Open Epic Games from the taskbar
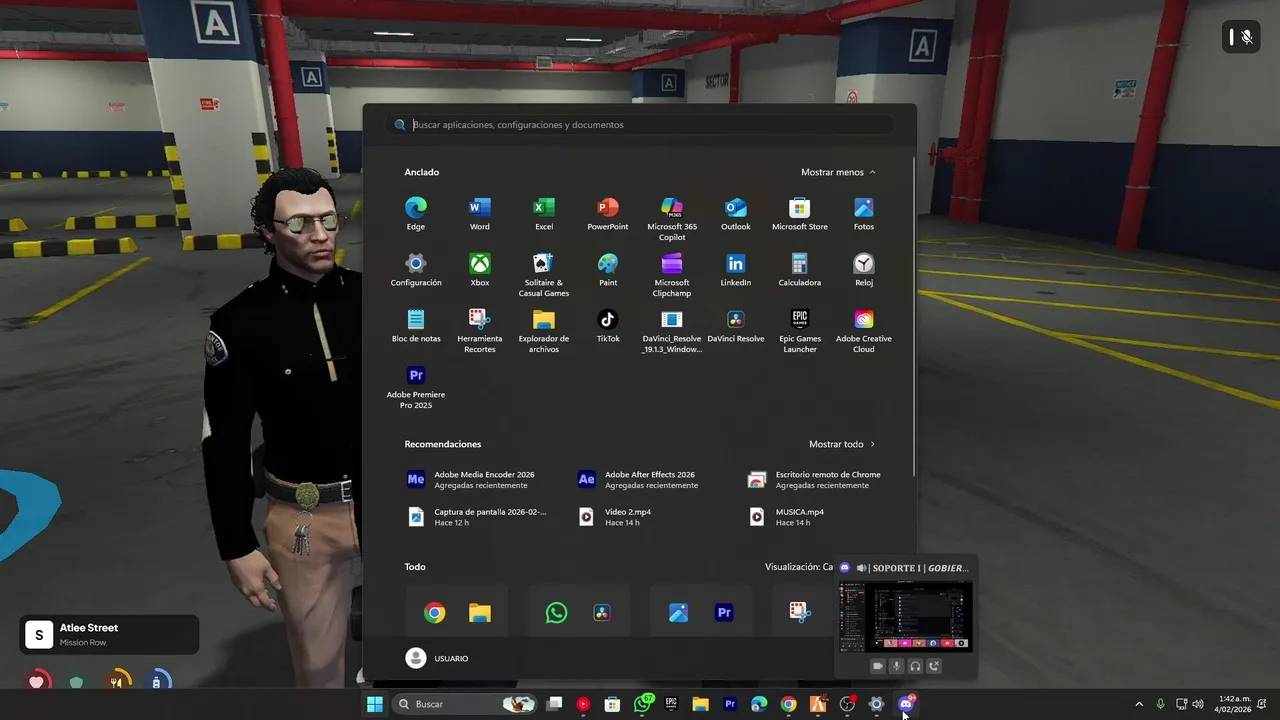Viewport: 1280px width, 720px height. tap(671, 704)
